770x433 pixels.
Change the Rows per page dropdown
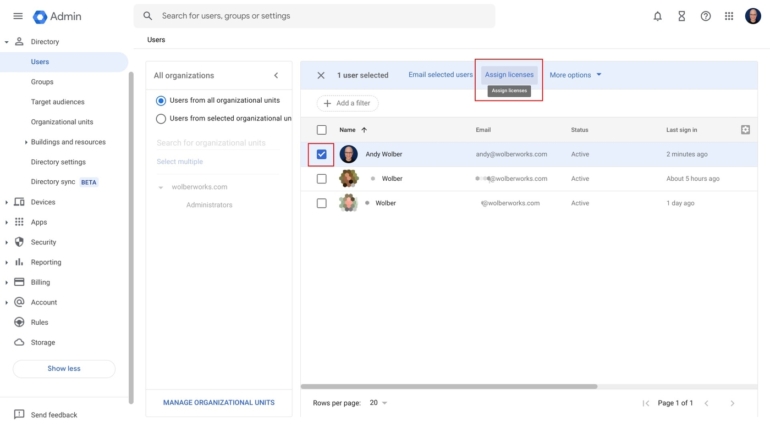378,403
